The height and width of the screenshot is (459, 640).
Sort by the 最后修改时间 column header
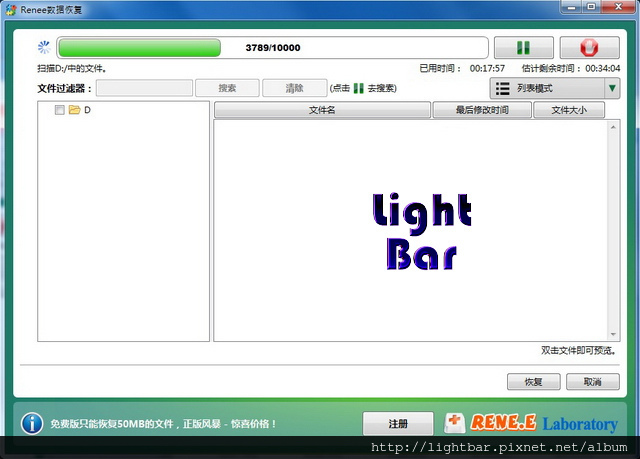click(482, 110)
